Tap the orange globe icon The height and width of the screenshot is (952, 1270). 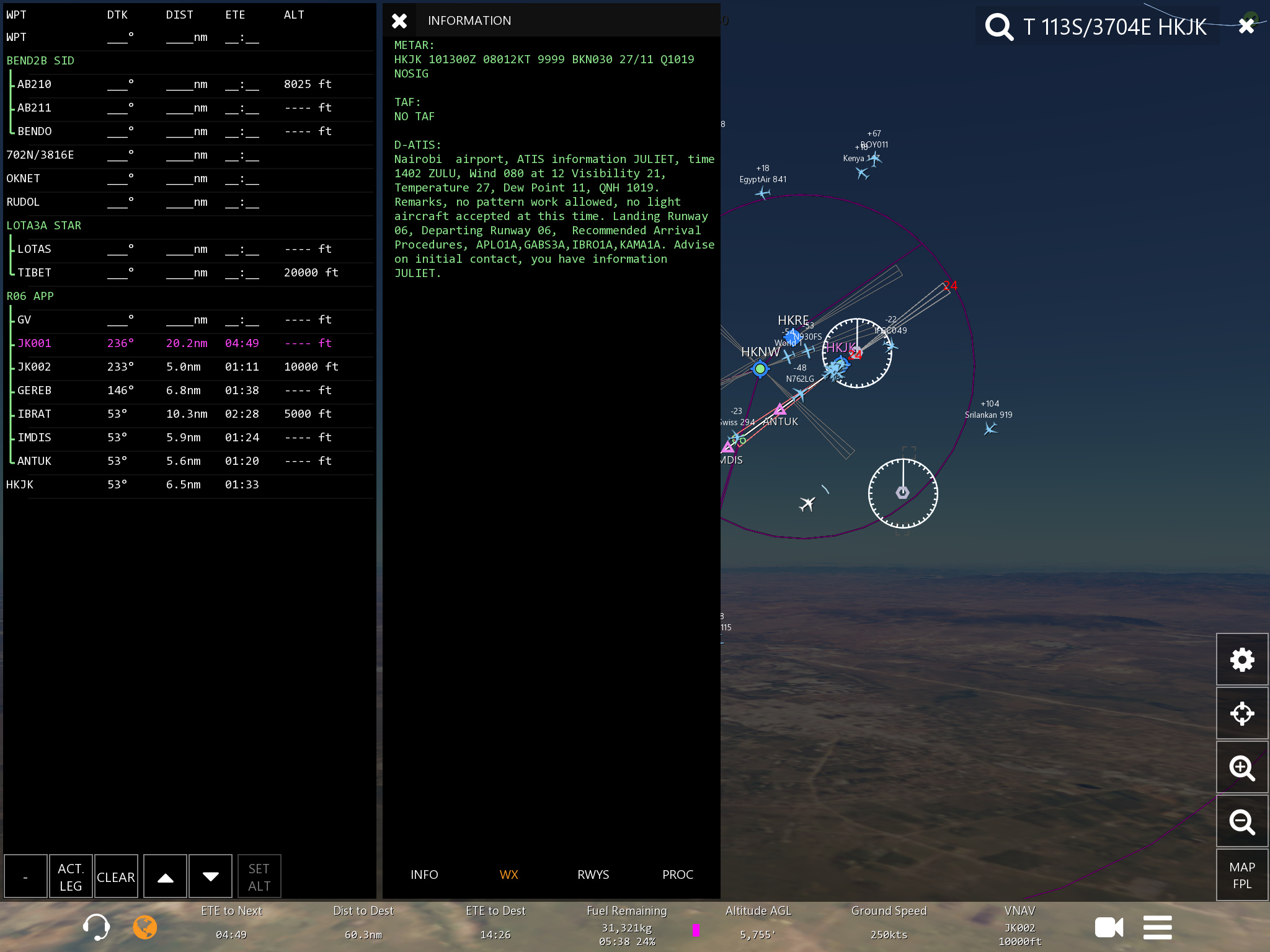[145, 927]
